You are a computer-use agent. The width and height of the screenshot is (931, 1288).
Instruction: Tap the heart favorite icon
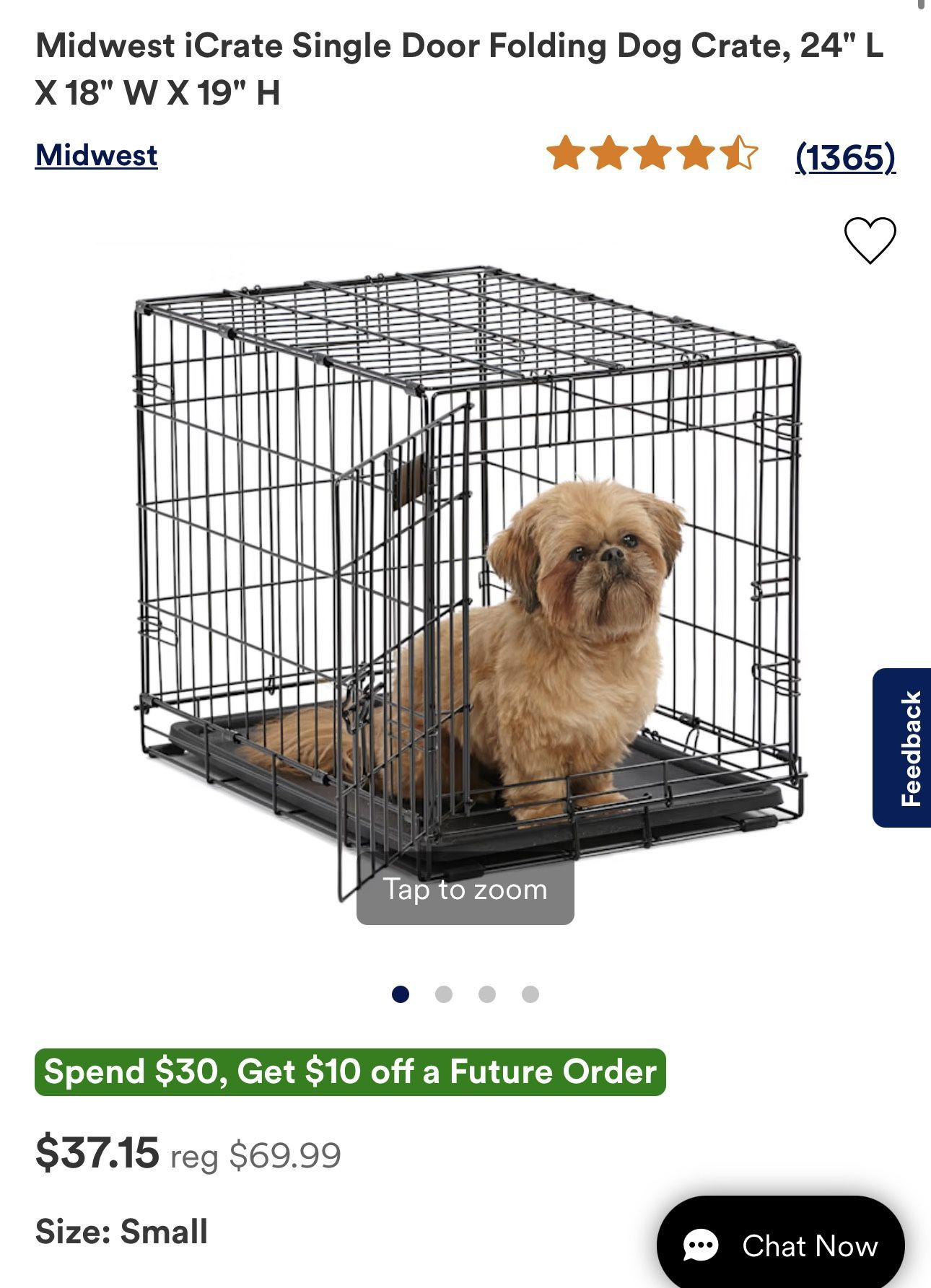[x=870, y=240]
